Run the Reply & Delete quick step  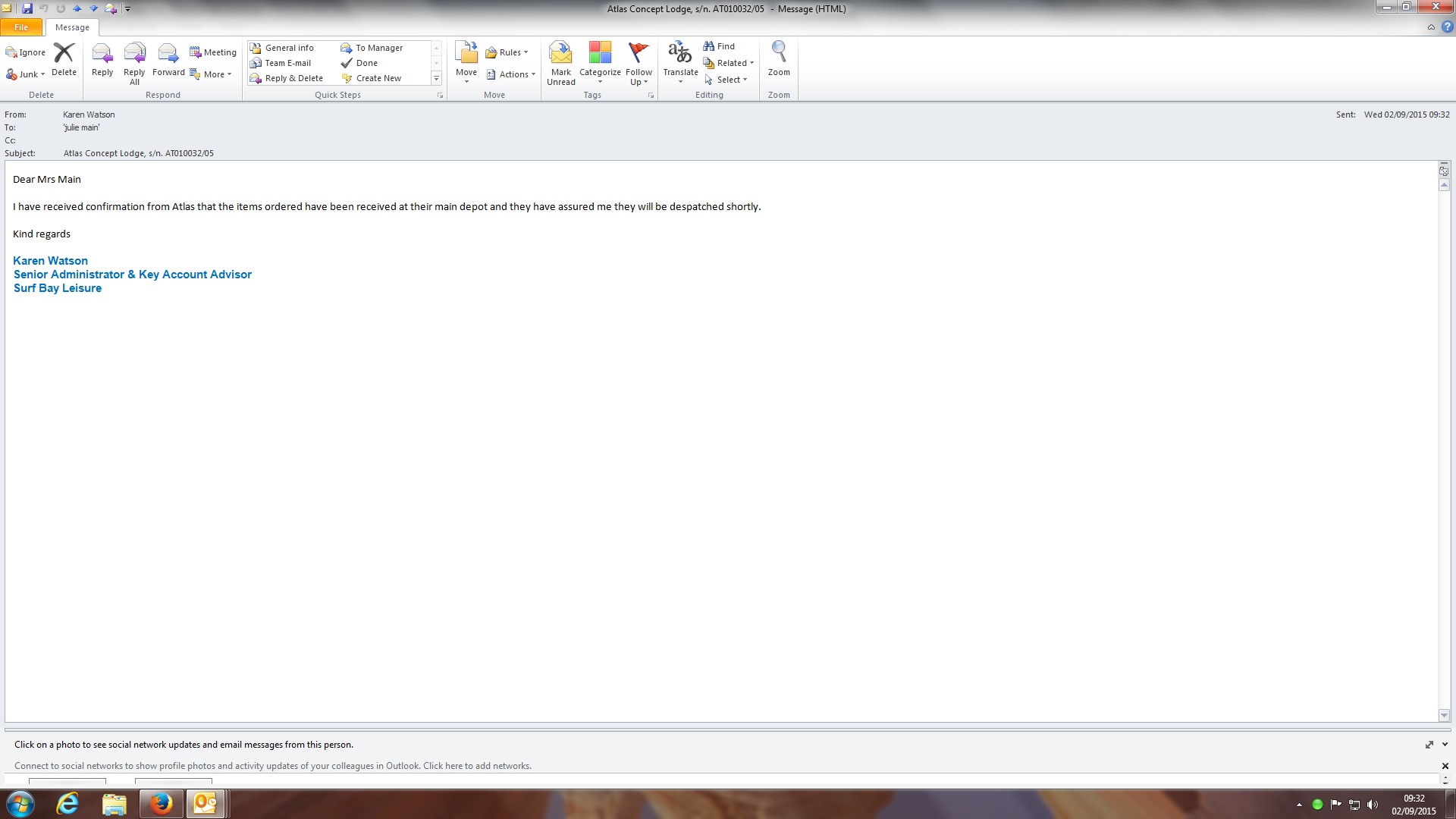pyautogui.click(x=293, y=78)
